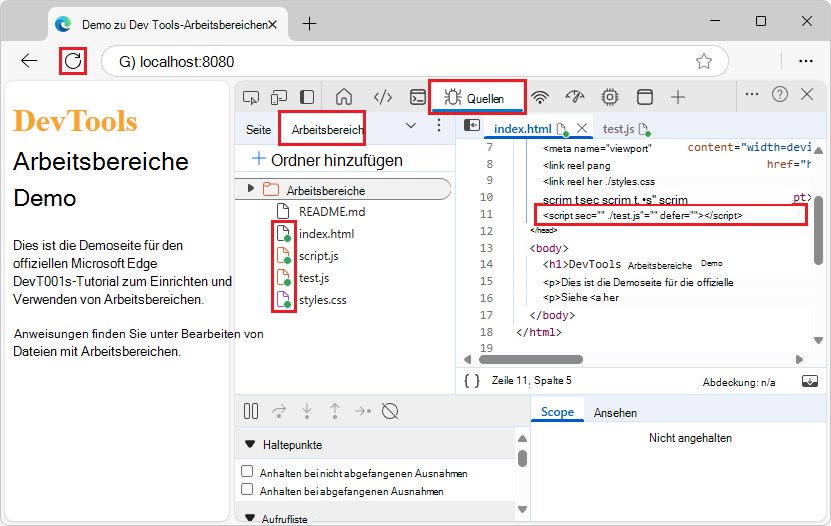Open the browser Settings and more menu
This screenshot has height=526, width=831.
tap(806, 61)
